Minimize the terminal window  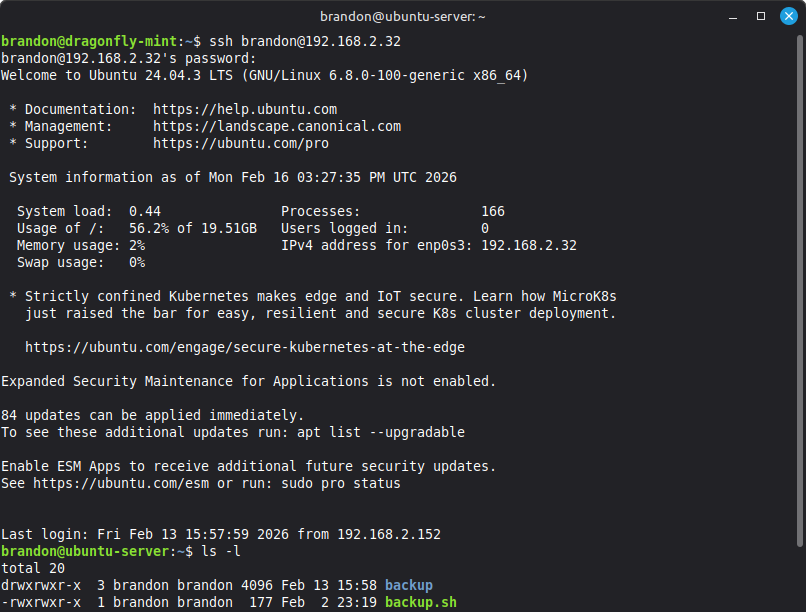(736, 16)
